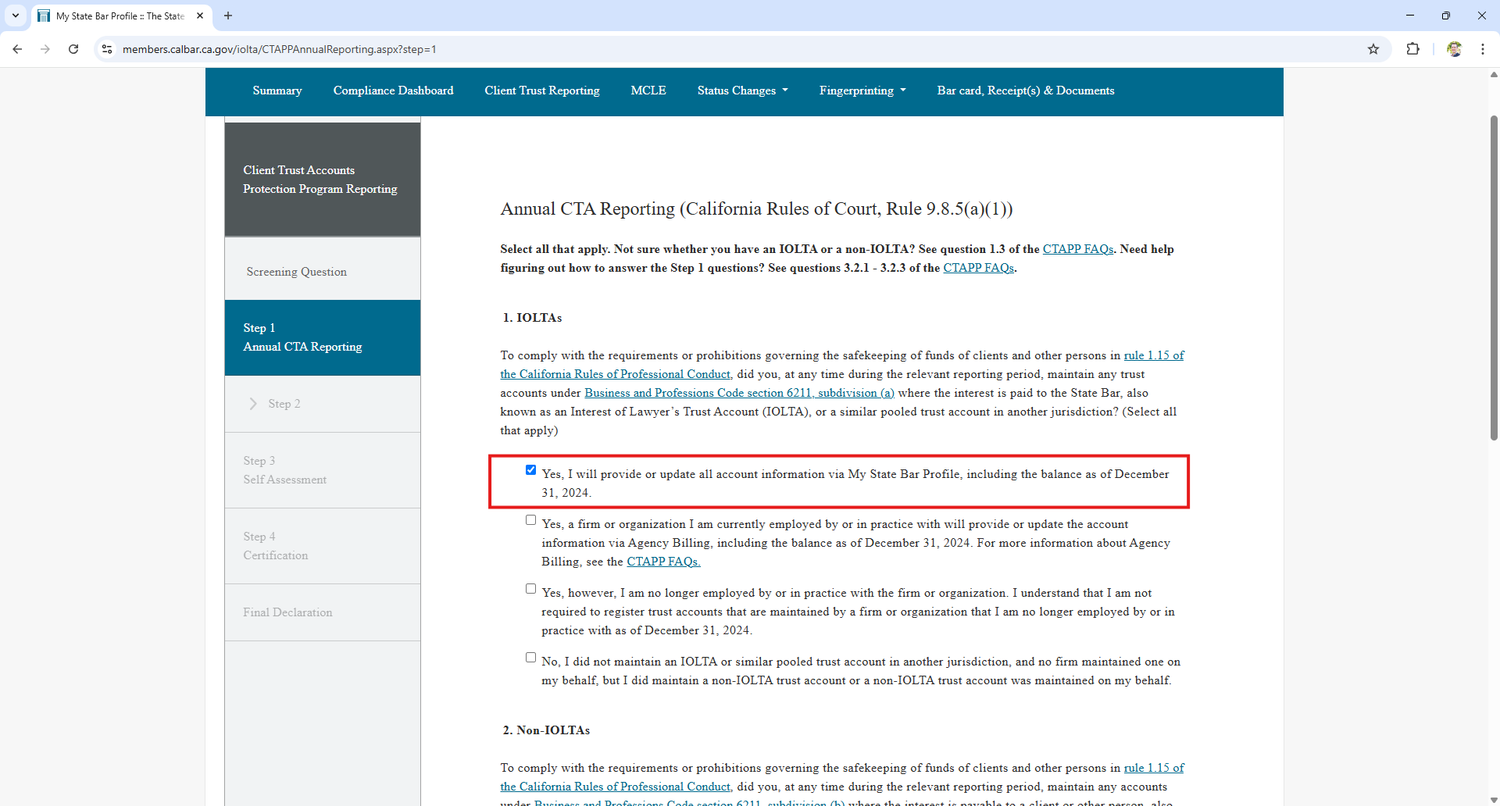Uncheck 'Yes, I will provide or update' checkbox

(x=531, y=470)
